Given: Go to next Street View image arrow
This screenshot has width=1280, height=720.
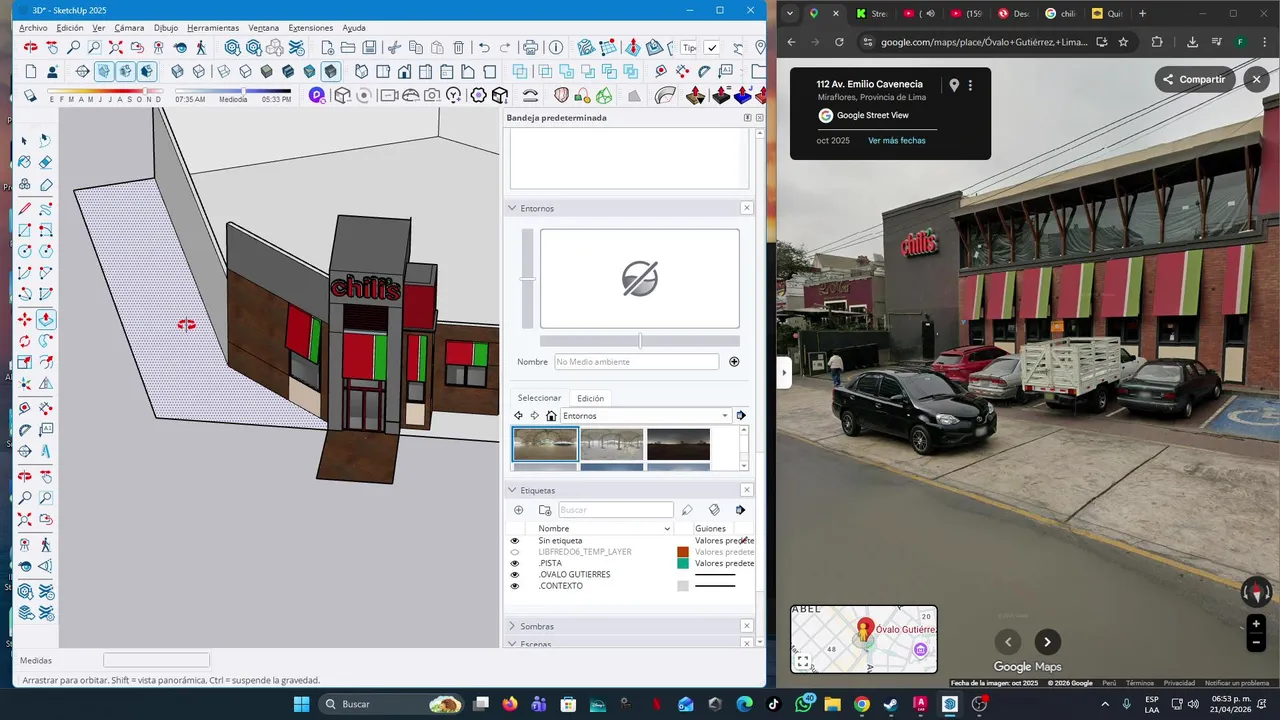Looking at the screenshot, I should [x=1047, y=642].
